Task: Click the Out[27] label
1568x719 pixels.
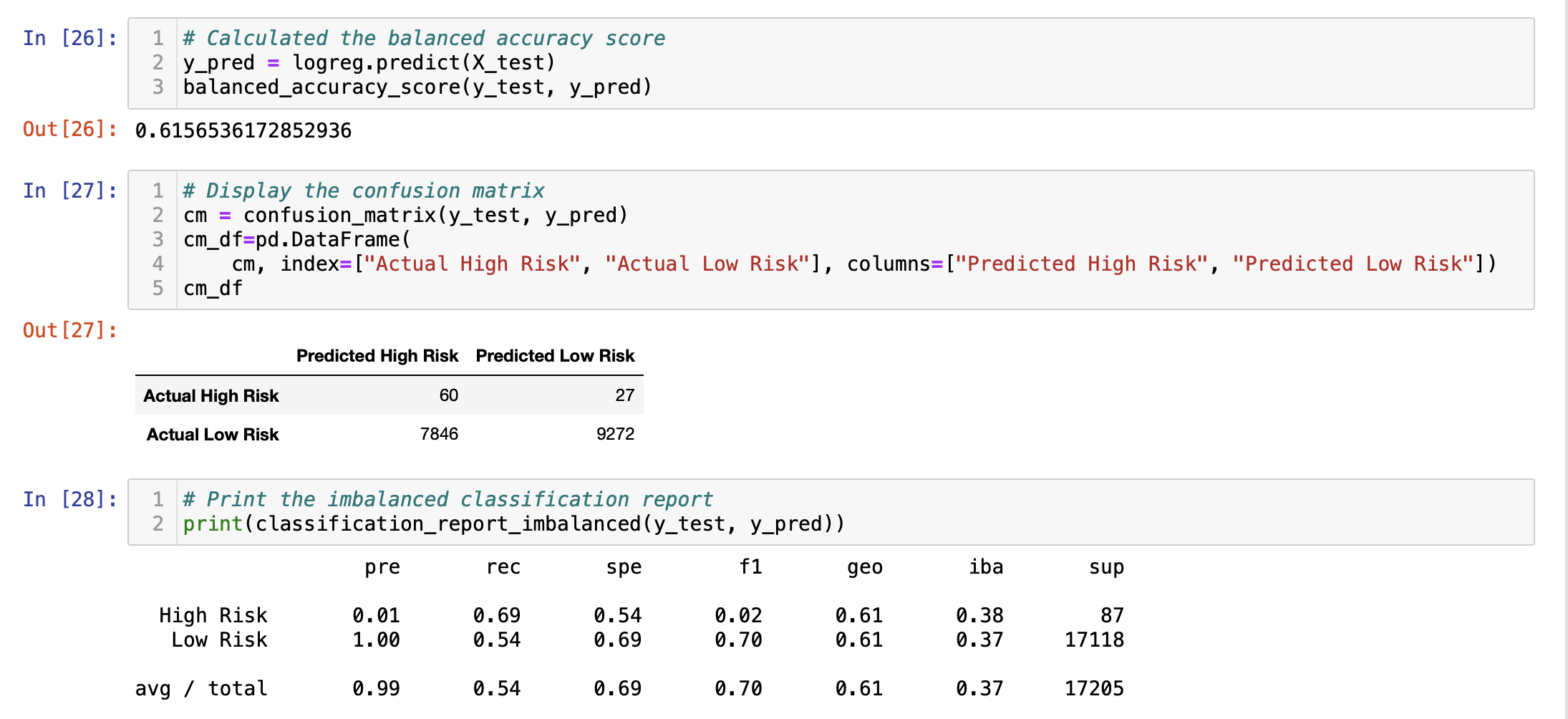Action: (68, 330)
